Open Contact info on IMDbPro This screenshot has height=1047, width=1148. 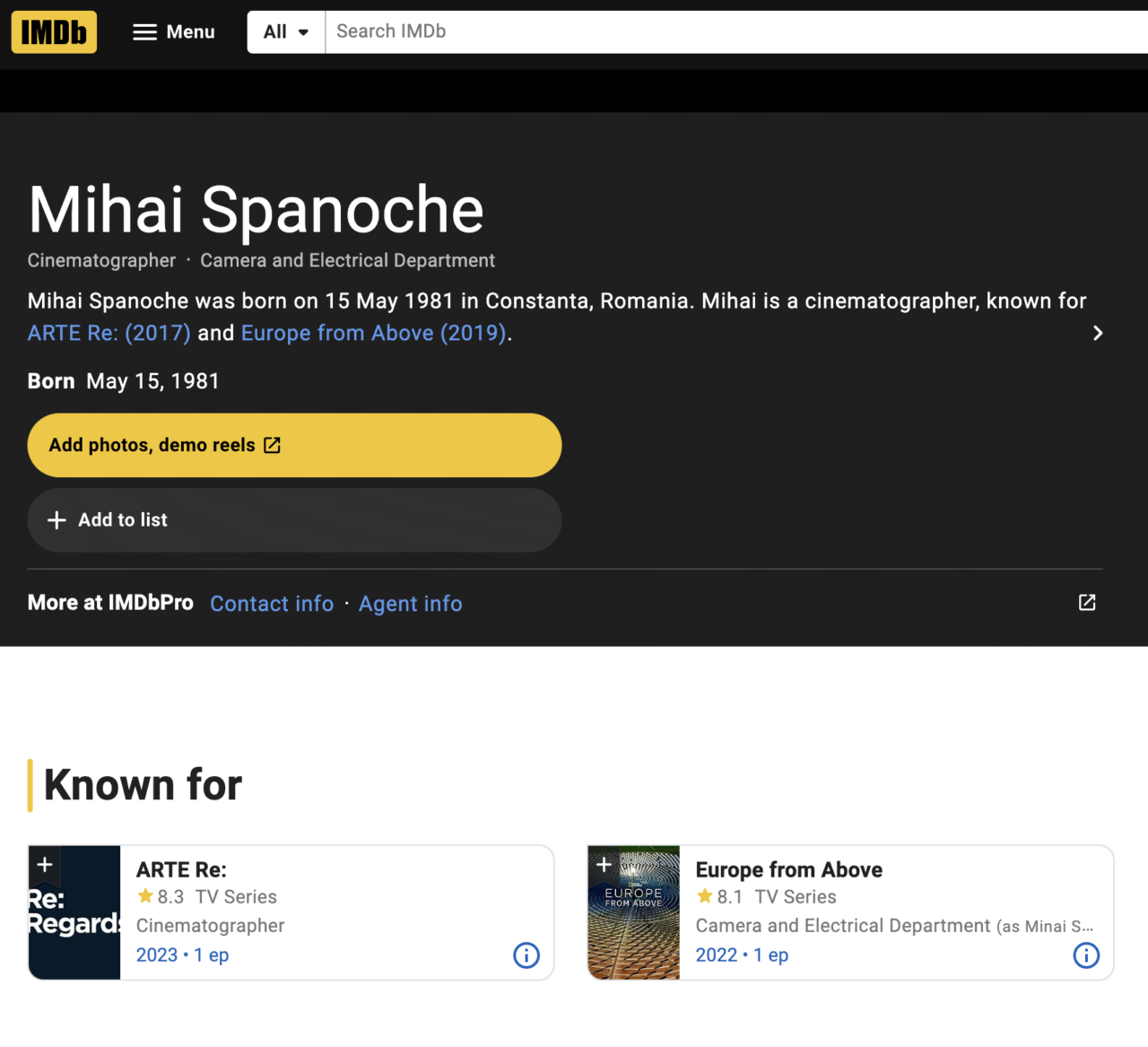272,604
